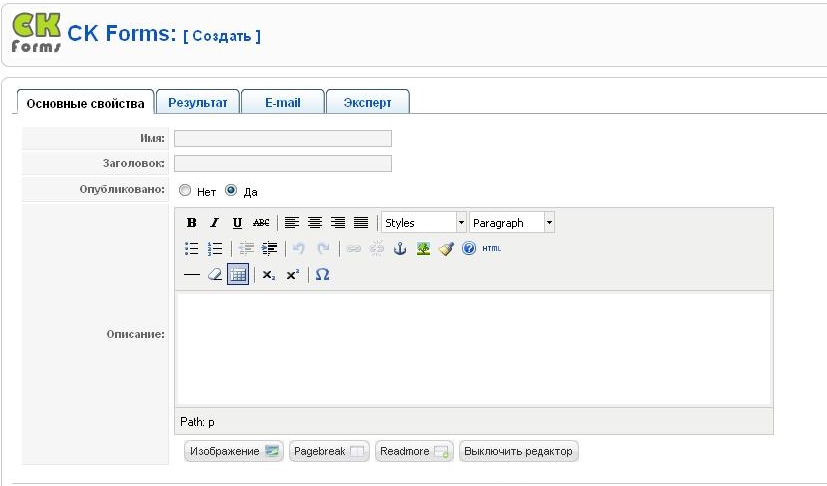
Task: Click the Изображение button
Action: [234, 452]
